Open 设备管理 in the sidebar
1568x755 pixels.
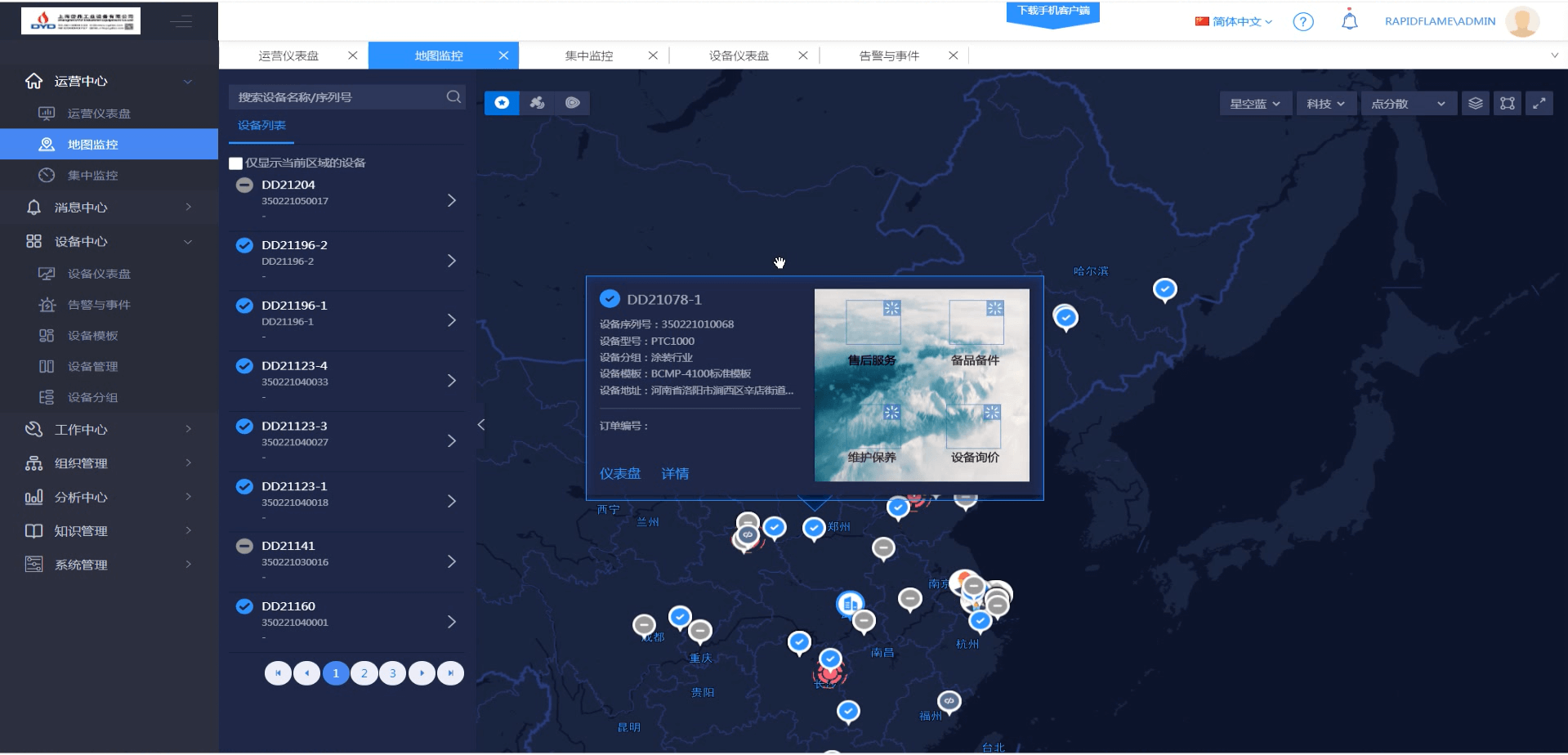pos(92,367)
